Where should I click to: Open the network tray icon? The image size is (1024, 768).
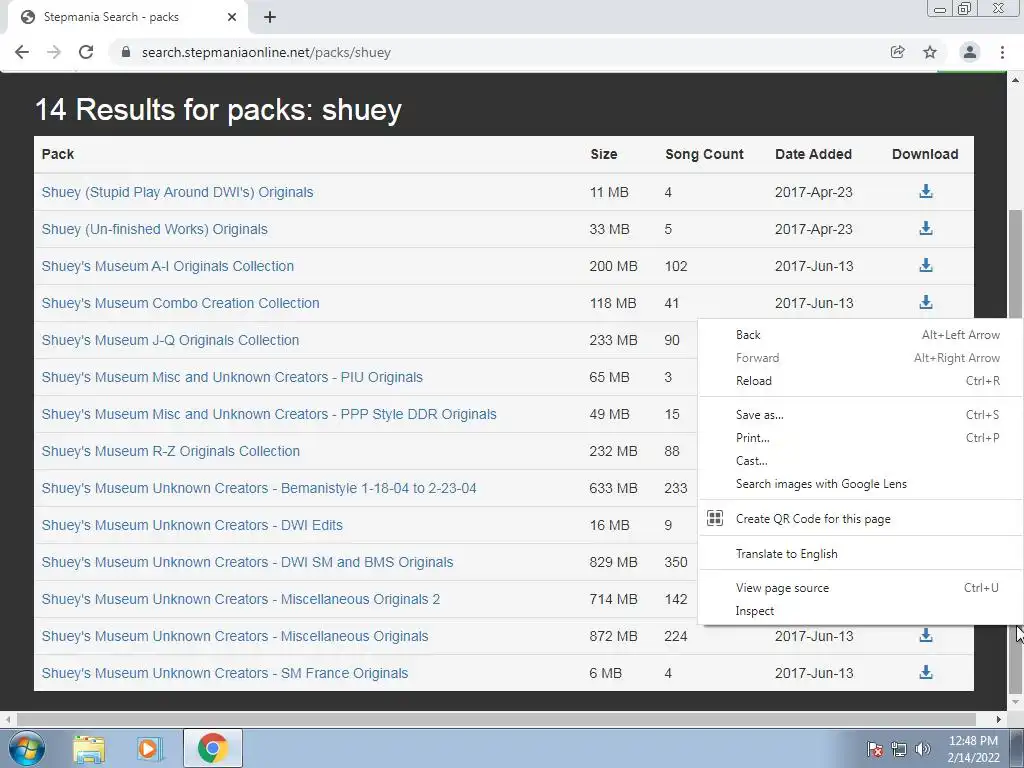899,749
